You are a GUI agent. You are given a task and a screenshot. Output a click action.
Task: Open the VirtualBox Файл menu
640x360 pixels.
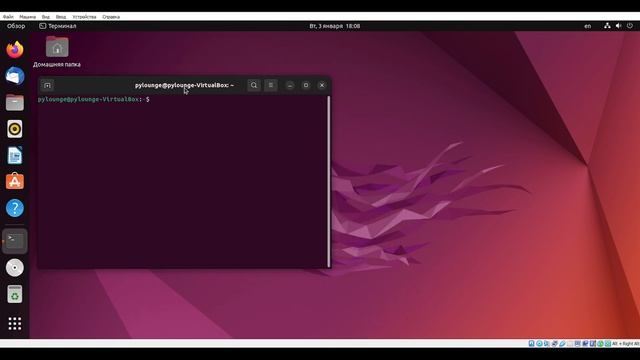(x=8, y=17)
